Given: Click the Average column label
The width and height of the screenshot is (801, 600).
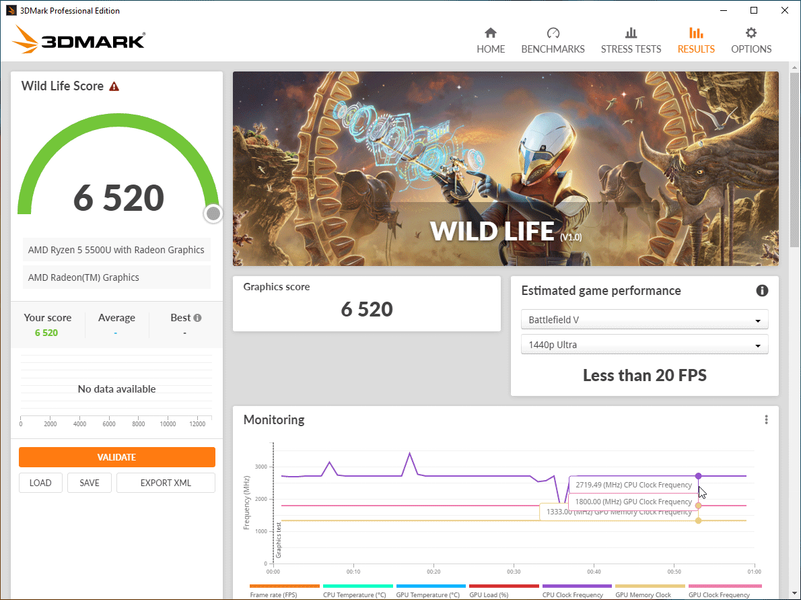Looking at the screenshot, I should (116, 318).
